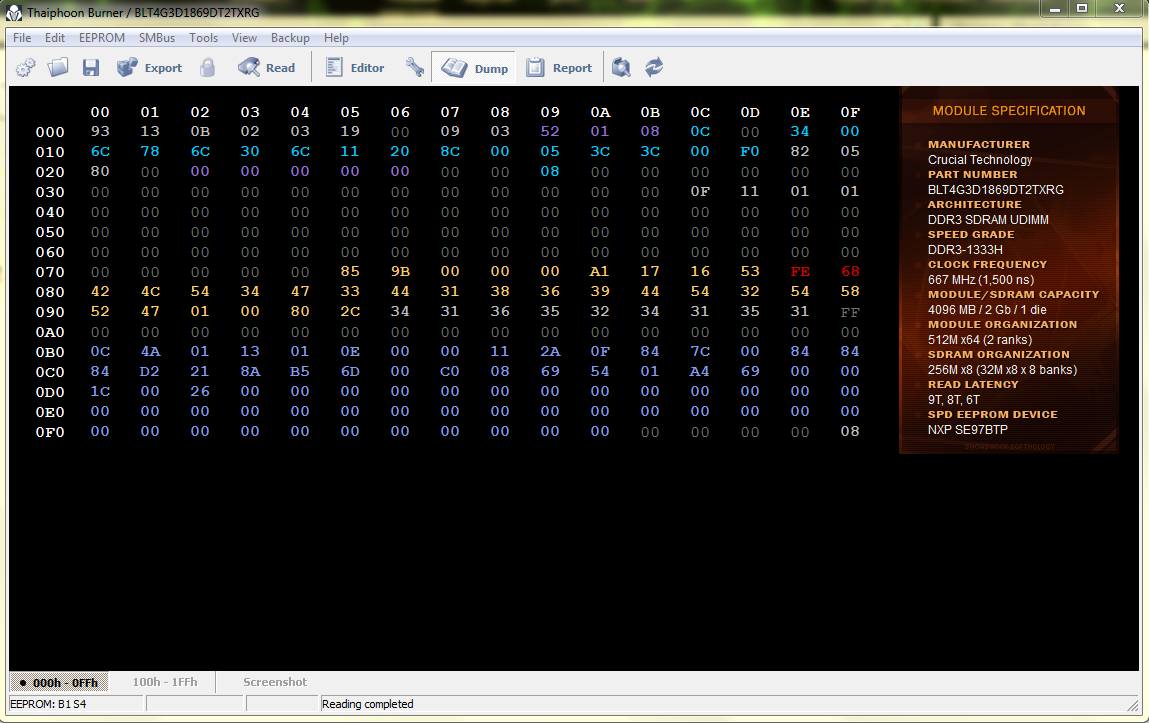Click byte D2 in row 0C0
Image resolution: width=1149 pixels, height=723 pixels.
tap(149, 371)
